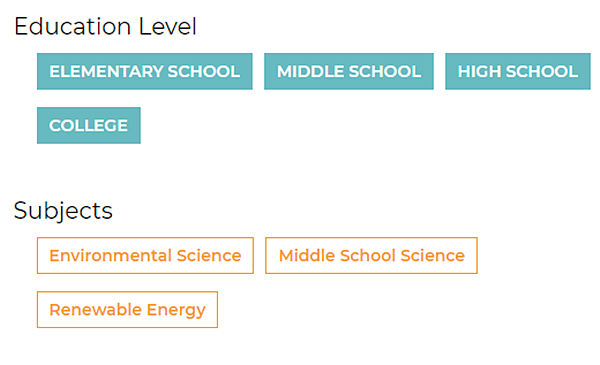The height and width of the screenshot is (365, 600).
Task: Browse resources tagged Middle School
Action: [349, 71]
